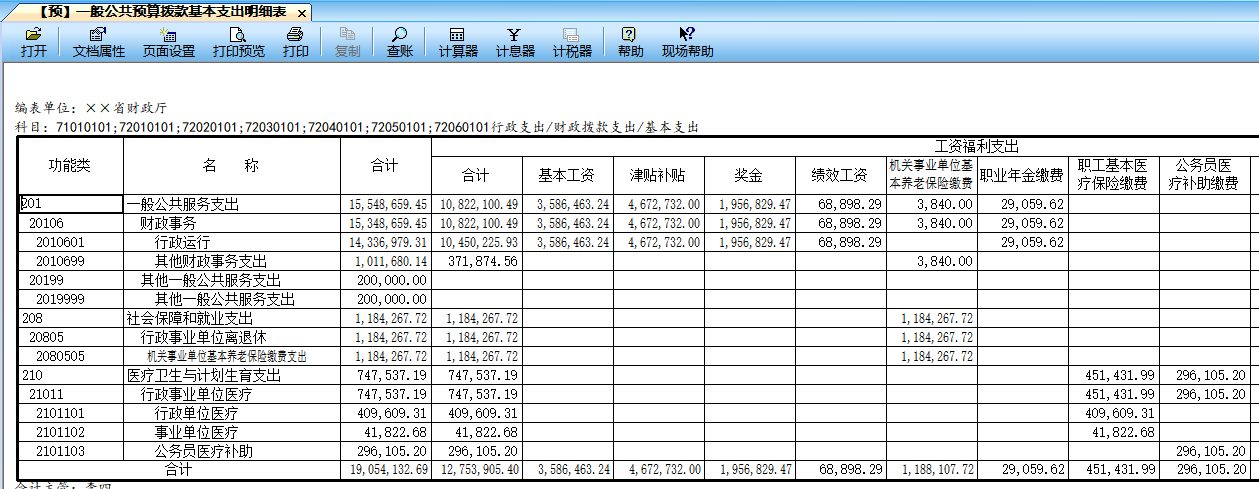
Task: Click the 公务员医疗补助缴费 column header
Action: click(1204, 175)
